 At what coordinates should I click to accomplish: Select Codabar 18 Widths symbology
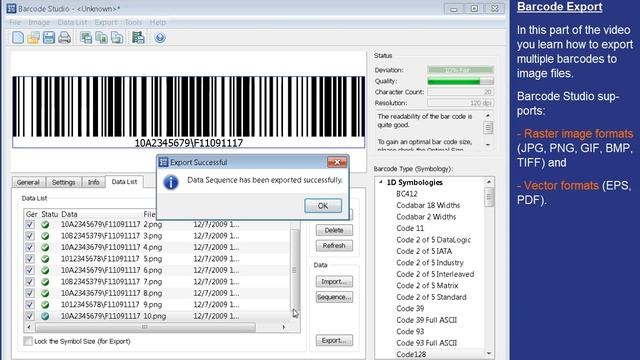point(428,205)
